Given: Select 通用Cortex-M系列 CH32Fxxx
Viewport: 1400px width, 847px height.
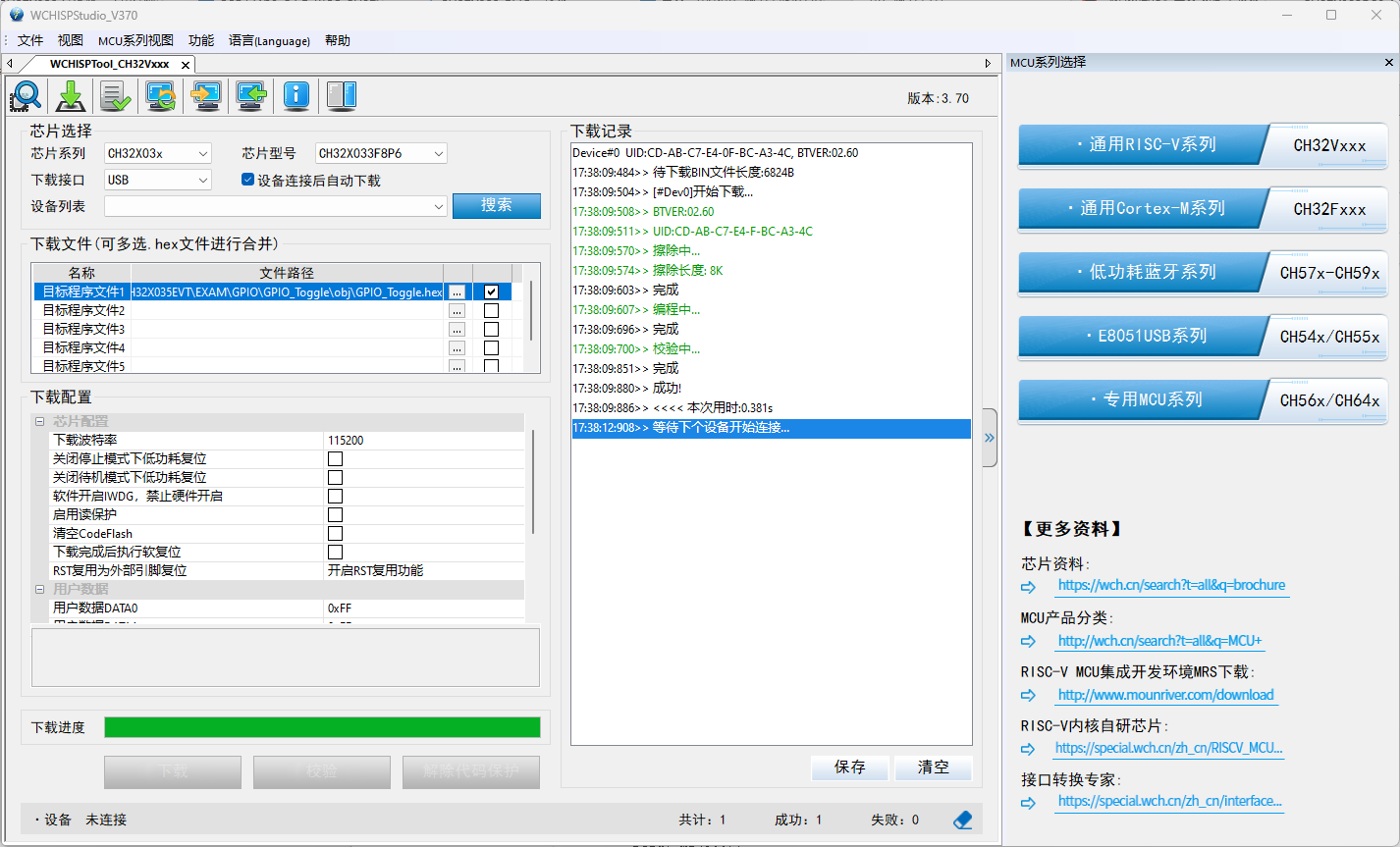Looking at the screenshot, I should pos(1203,209).
